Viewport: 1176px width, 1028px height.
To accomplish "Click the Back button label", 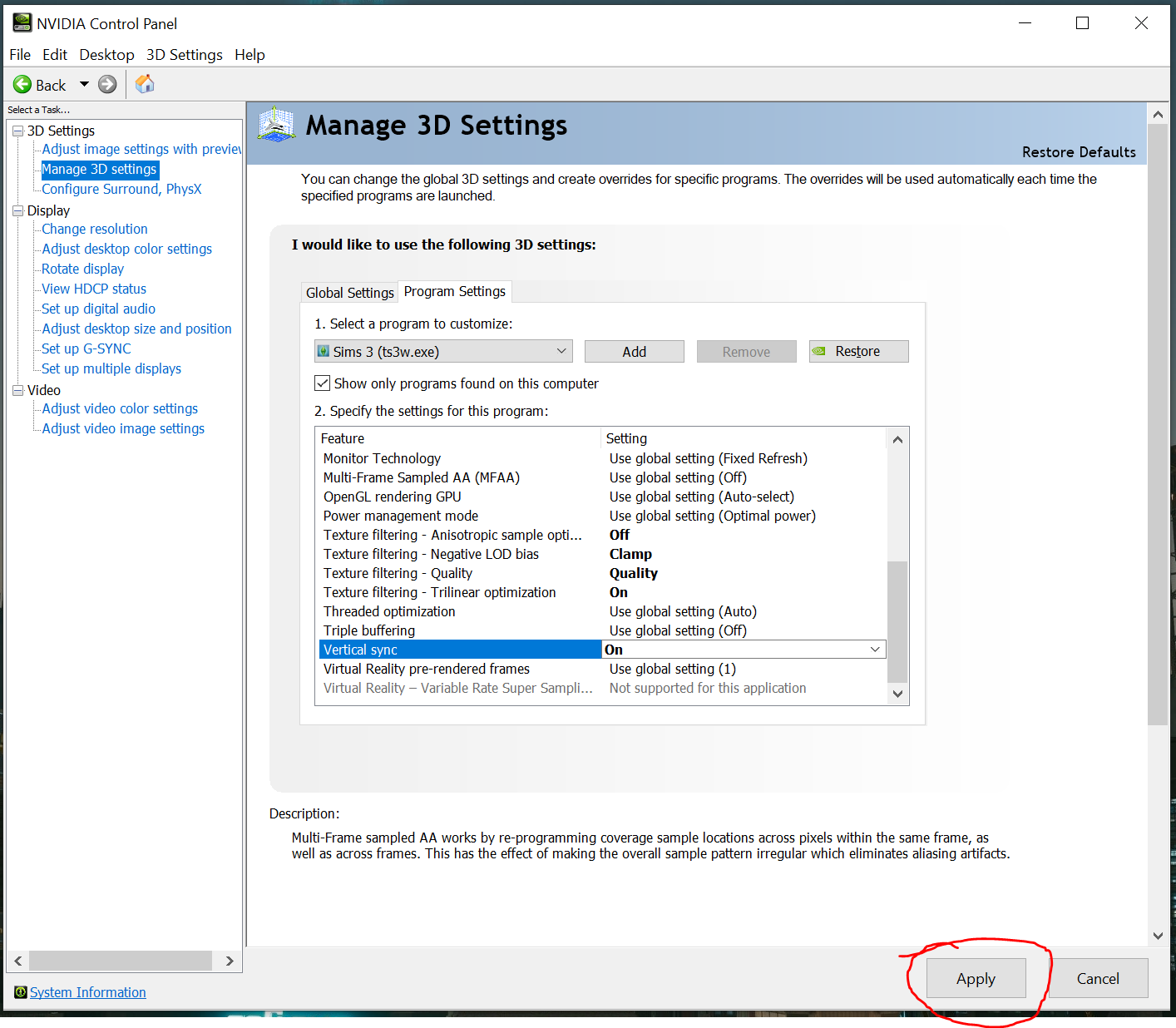I will pos(51,85).
